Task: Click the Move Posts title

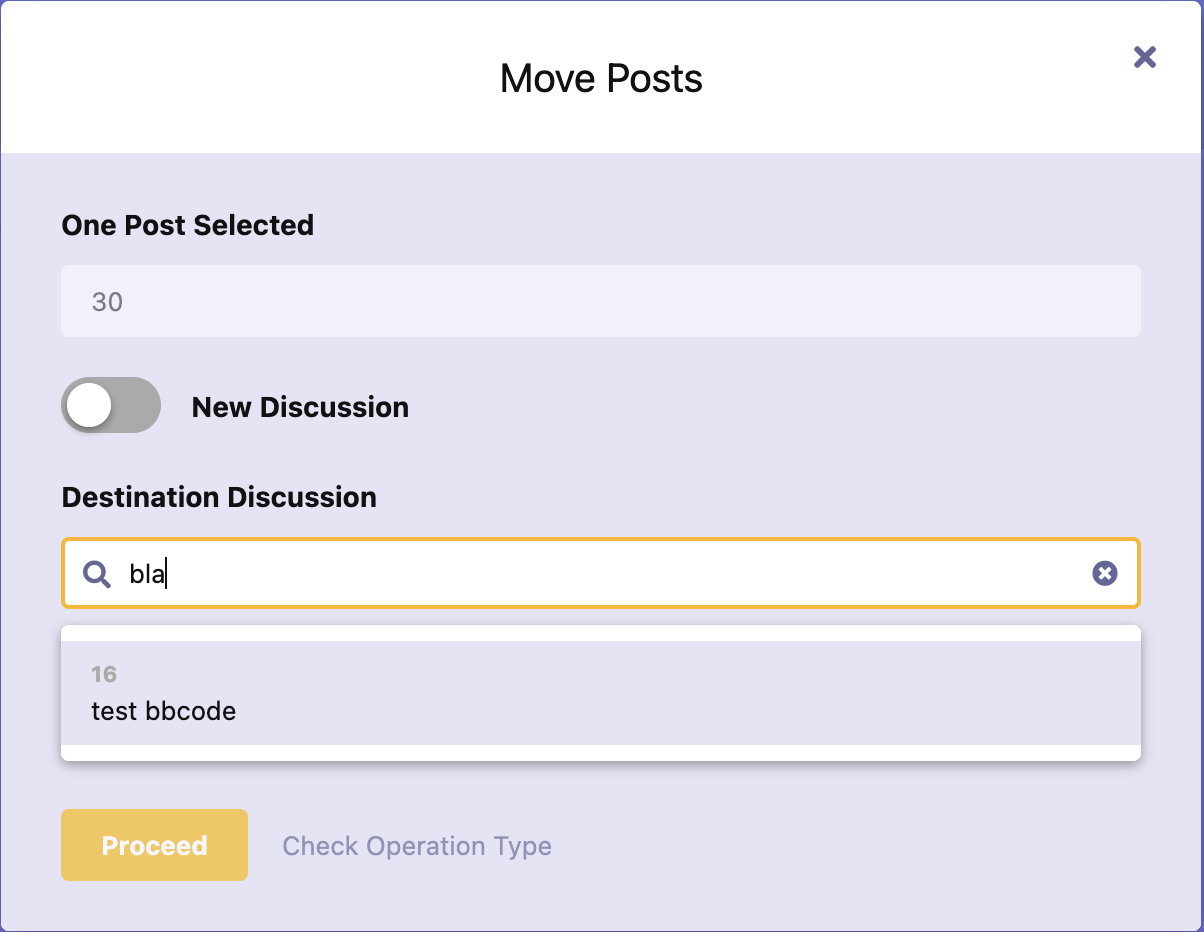Action: pos(601,78)
